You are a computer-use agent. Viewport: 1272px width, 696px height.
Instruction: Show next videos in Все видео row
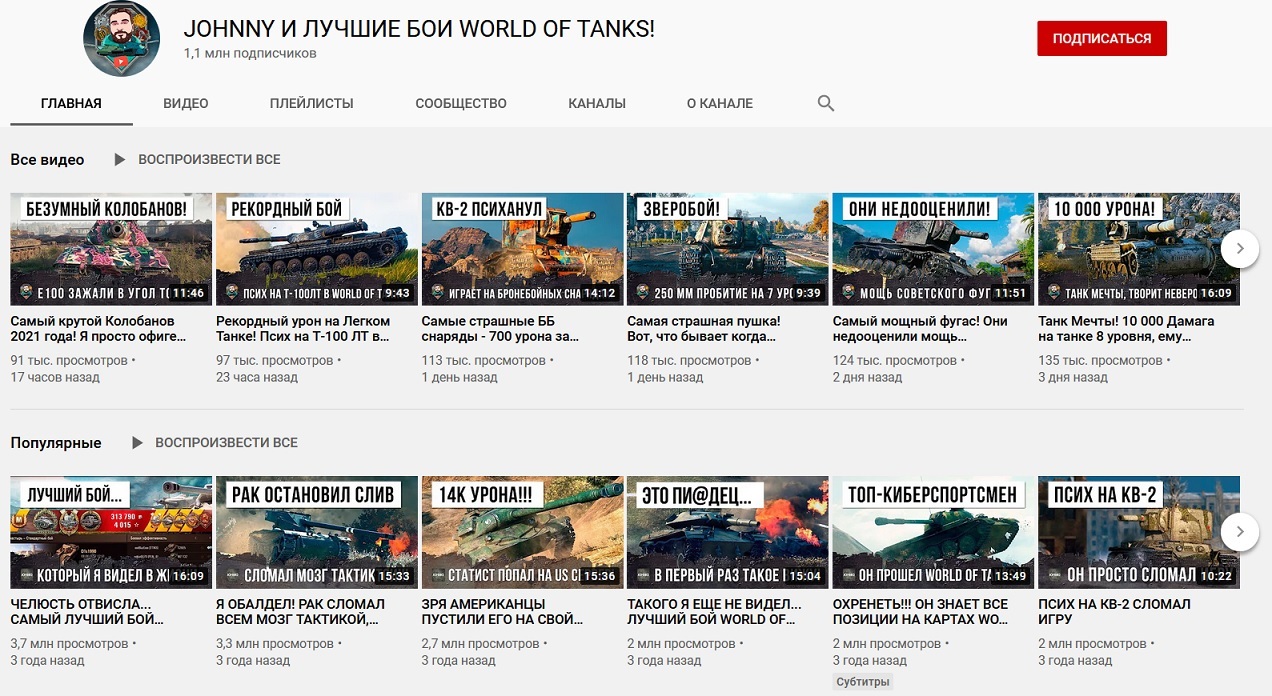point(1240,248)
